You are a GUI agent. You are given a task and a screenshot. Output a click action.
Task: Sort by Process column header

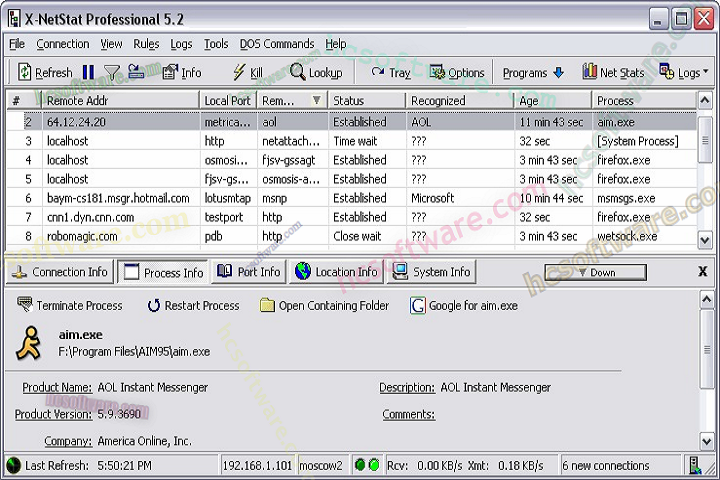click(644, 101)
